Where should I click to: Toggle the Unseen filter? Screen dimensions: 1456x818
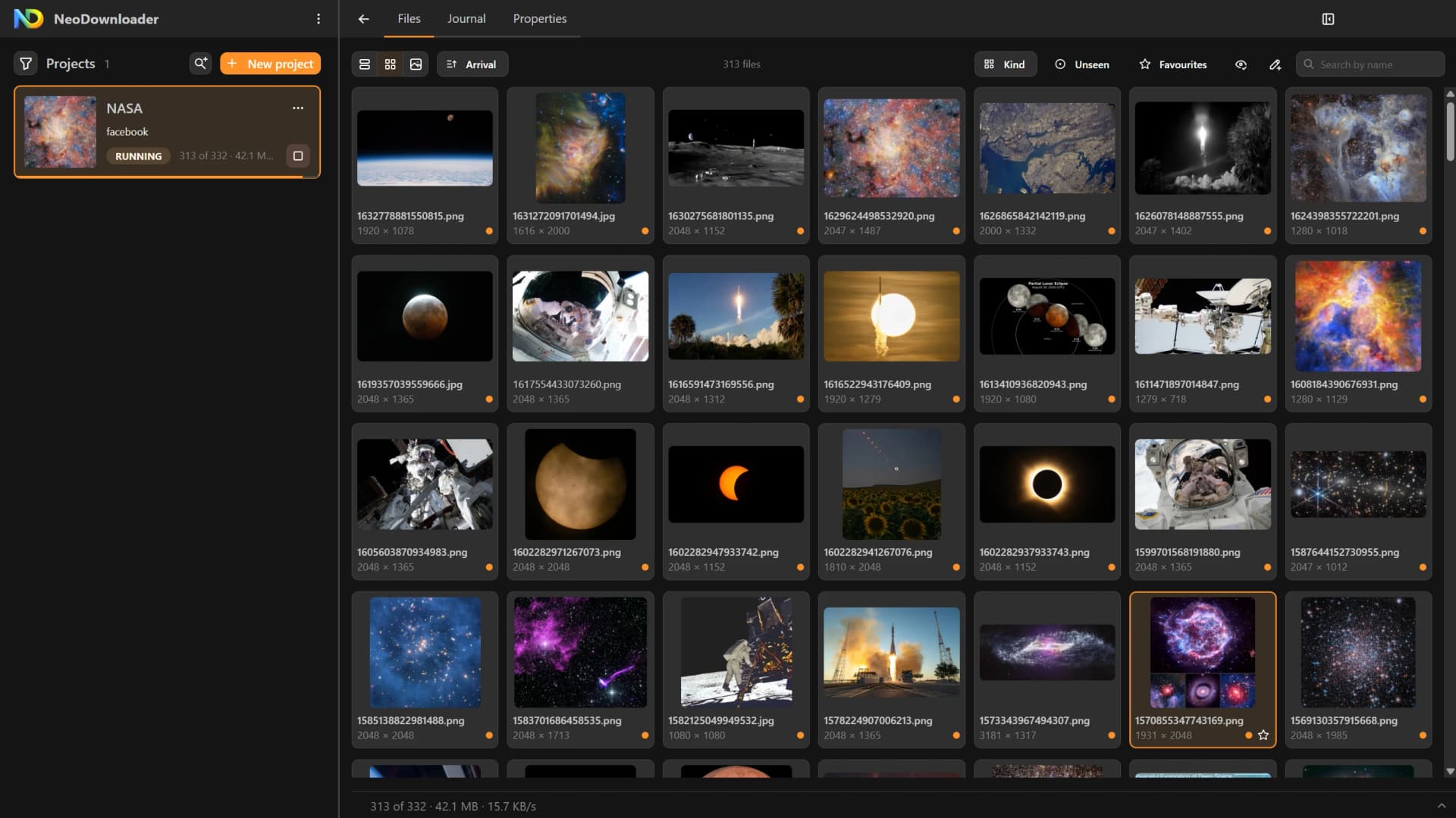pyautogui.click(x=1082, y=64)
